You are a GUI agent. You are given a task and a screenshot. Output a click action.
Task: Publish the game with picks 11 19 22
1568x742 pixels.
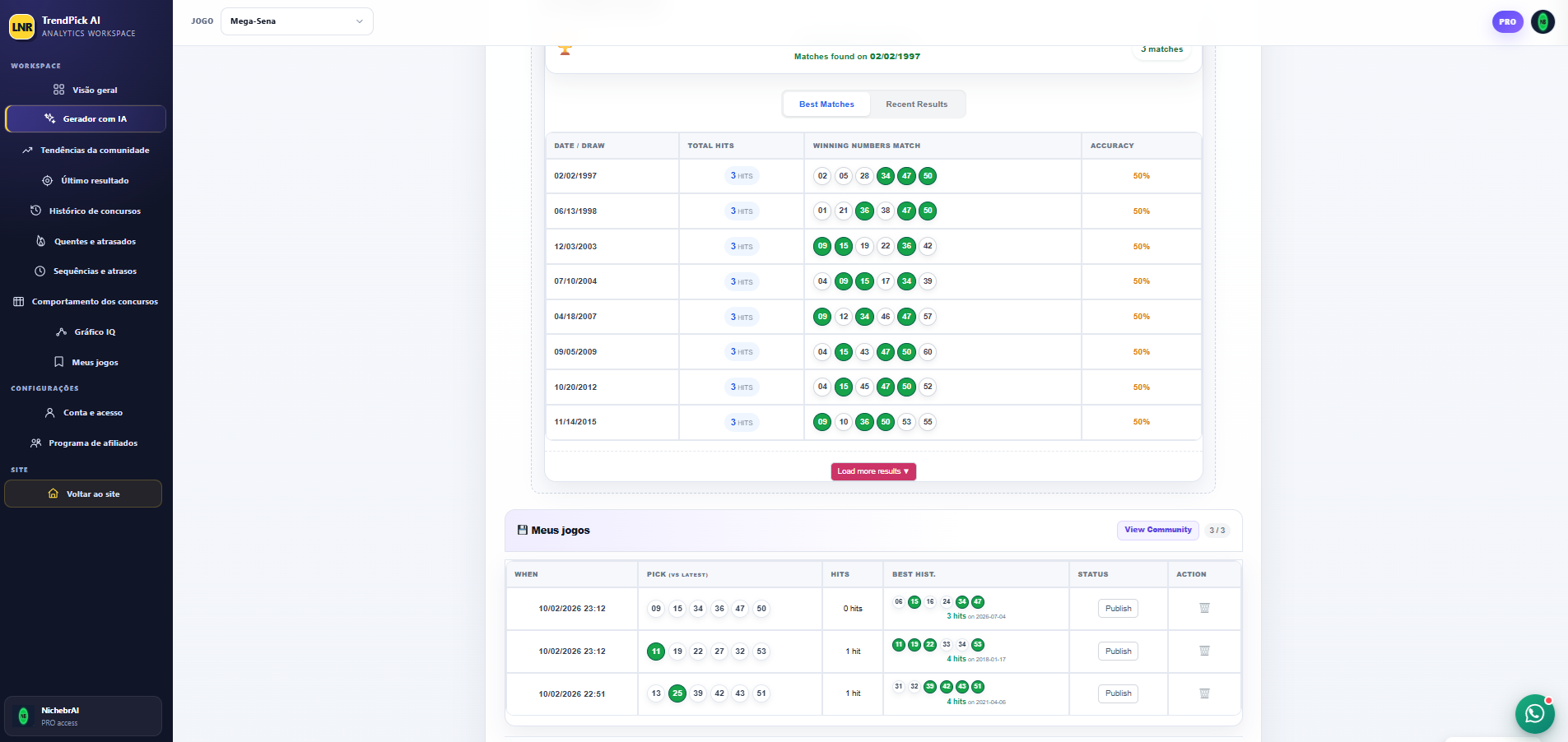click(1118, 651)
